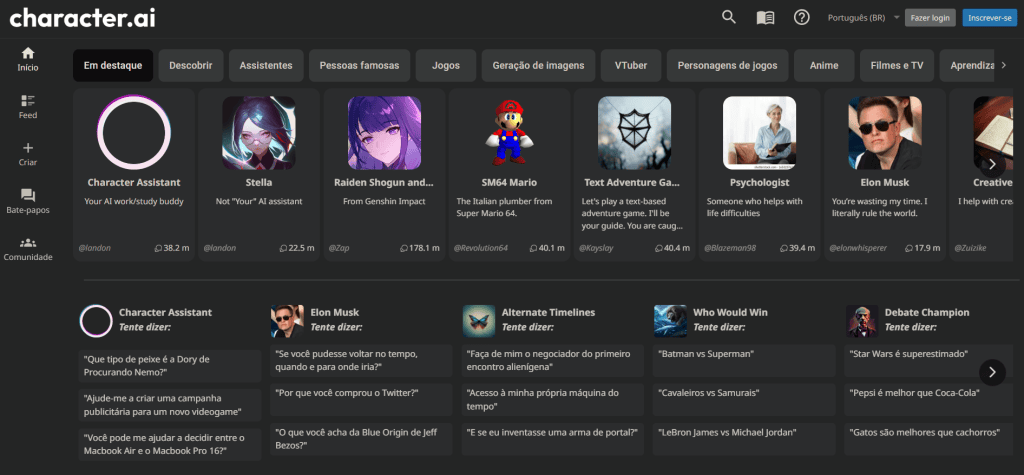This screenshot has height=475, width=1024.
Task: Click the Criar plus icon
Action: 28,148
